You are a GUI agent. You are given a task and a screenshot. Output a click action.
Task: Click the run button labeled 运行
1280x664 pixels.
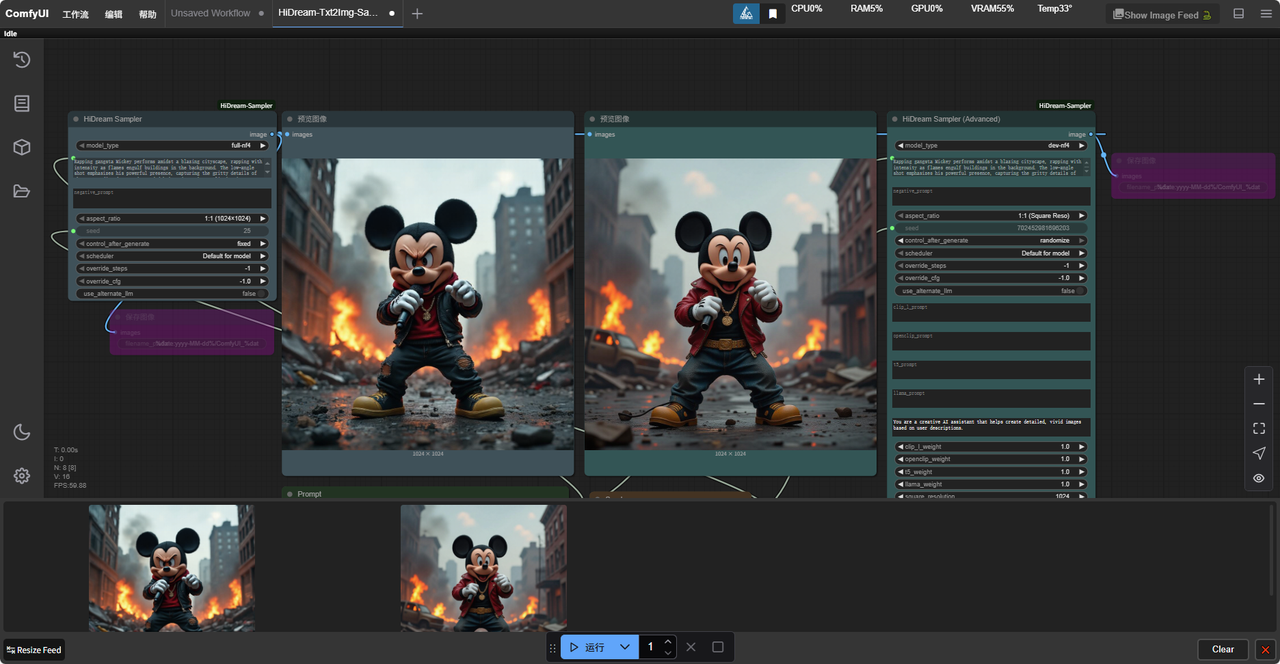click(587, 647)
